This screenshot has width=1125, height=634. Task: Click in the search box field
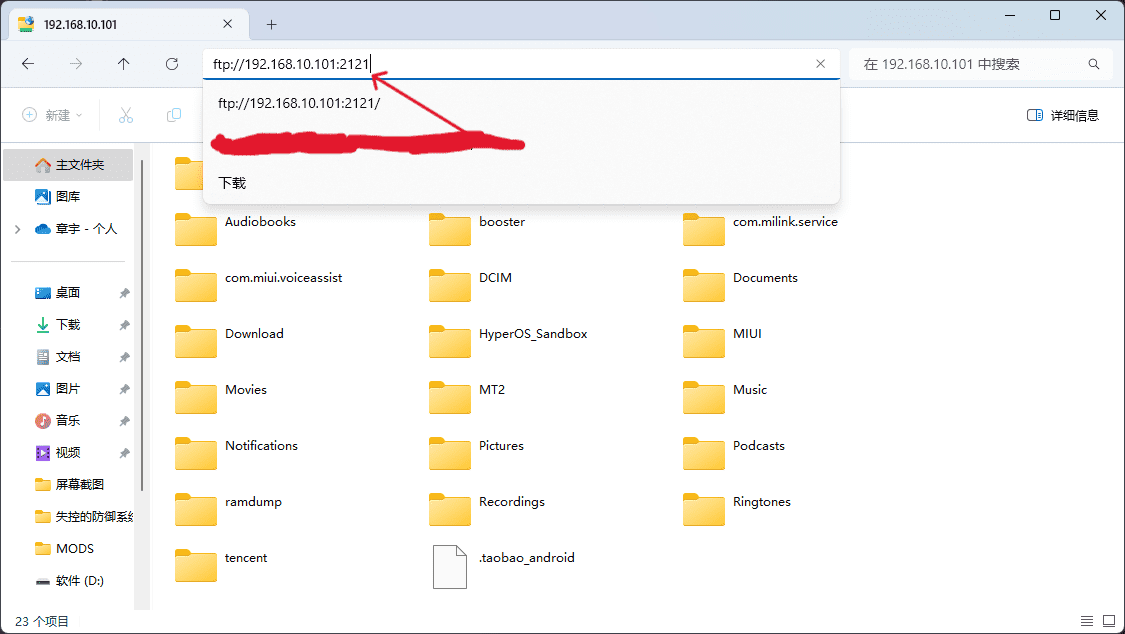pyautogui.click(x=970, y=64)
